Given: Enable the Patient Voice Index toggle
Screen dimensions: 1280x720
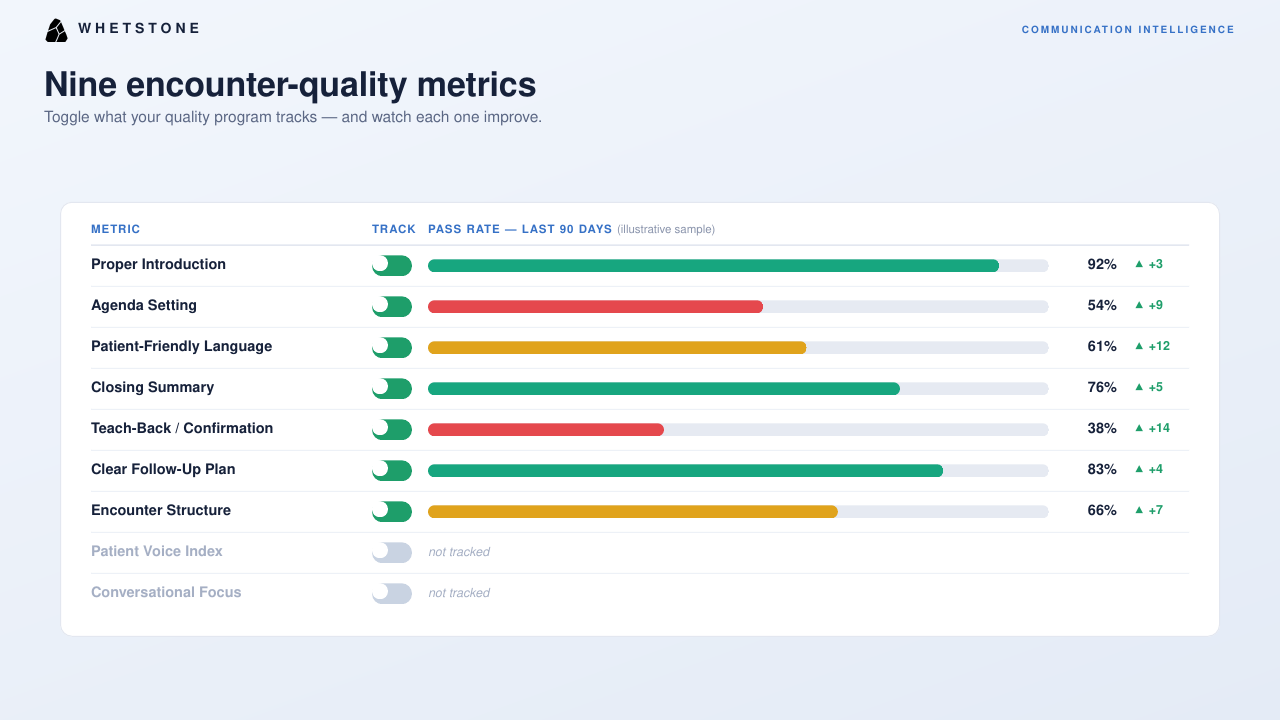Looking at the screenshot, I should coord(392,552).
